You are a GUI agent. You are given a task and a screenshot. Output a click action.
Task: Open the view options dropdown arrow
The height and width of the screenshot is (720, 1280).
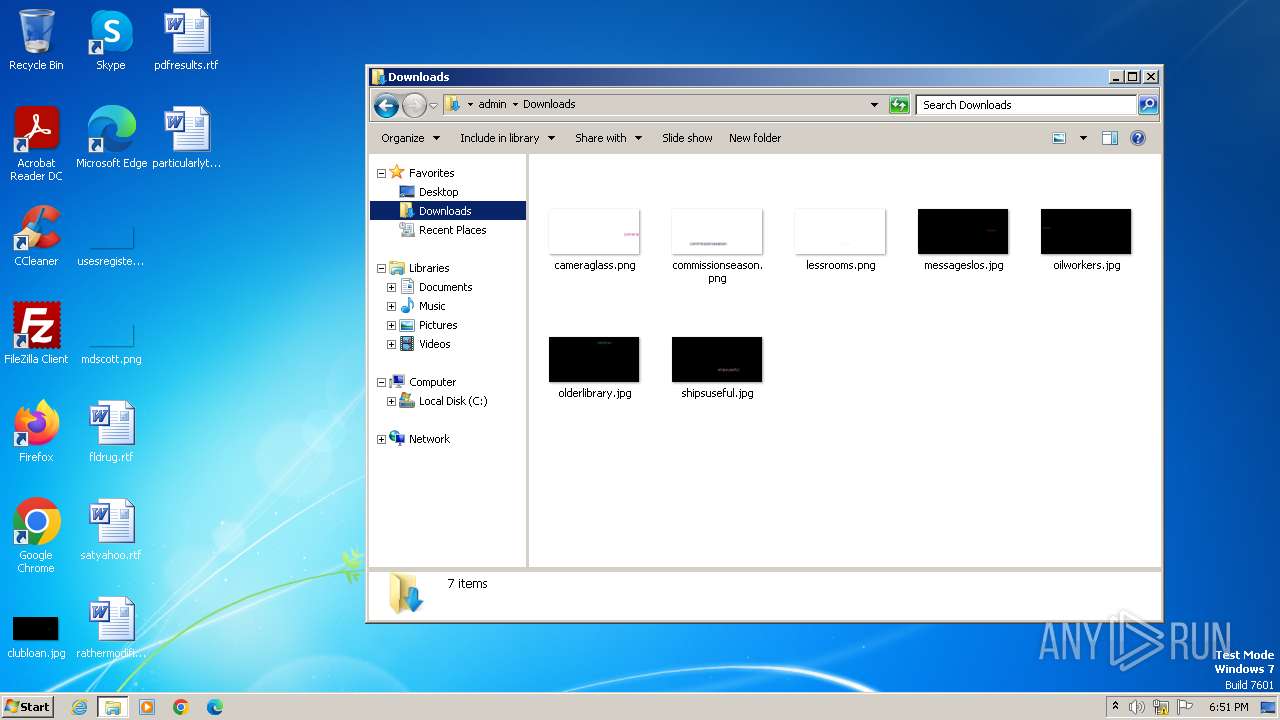[1083, 138]
